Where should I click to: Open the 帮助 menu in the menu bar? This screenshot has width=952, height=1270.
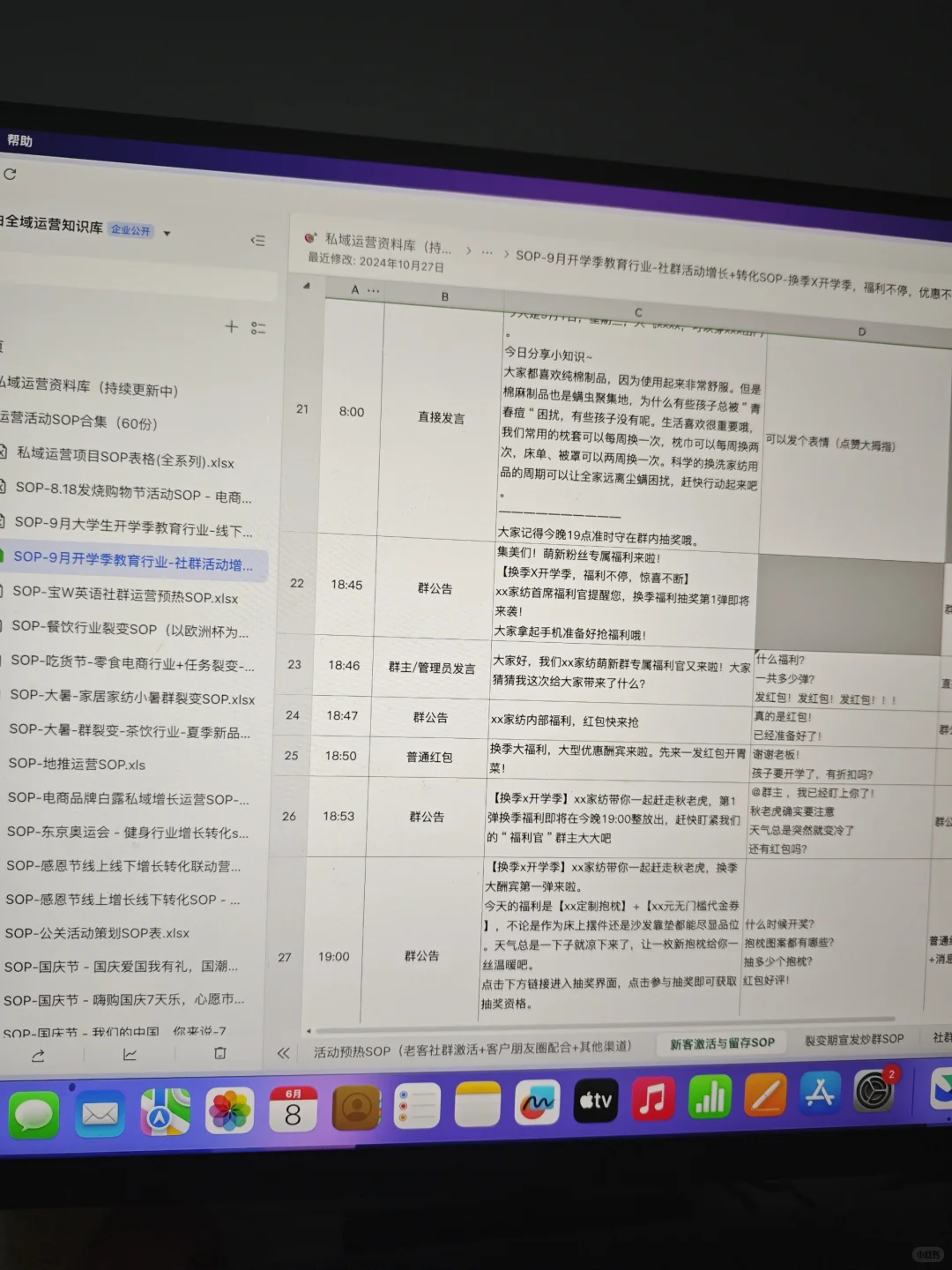[x=20, y=141]
